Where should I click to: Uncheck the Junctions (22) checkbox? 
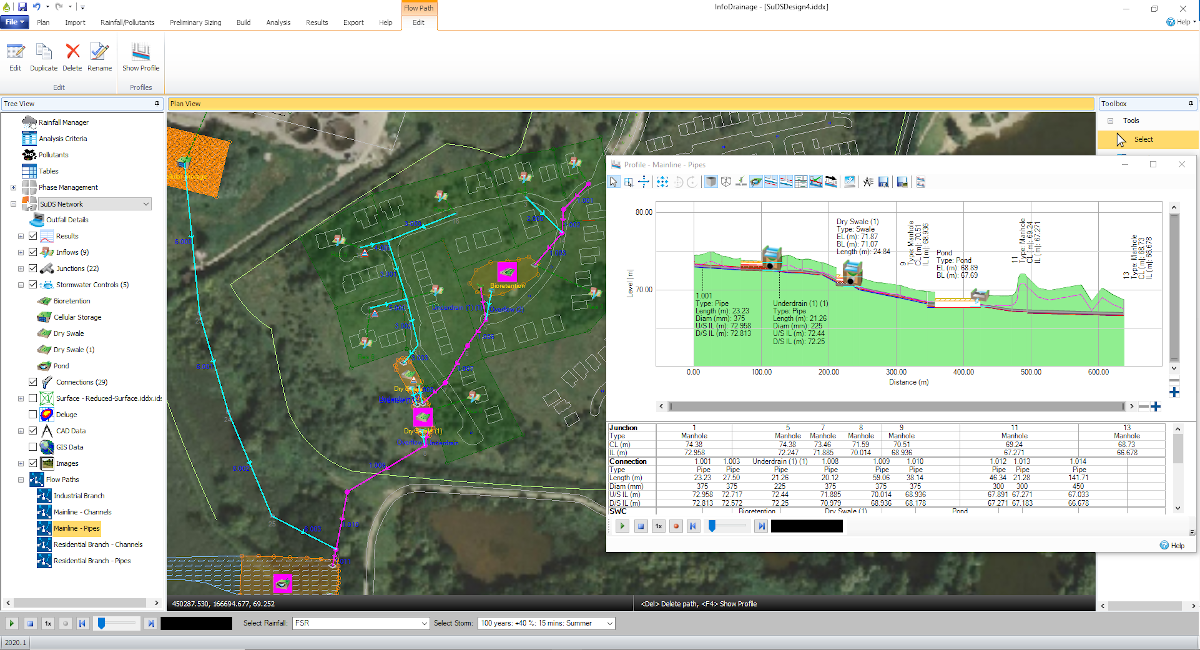coord(34,268)
